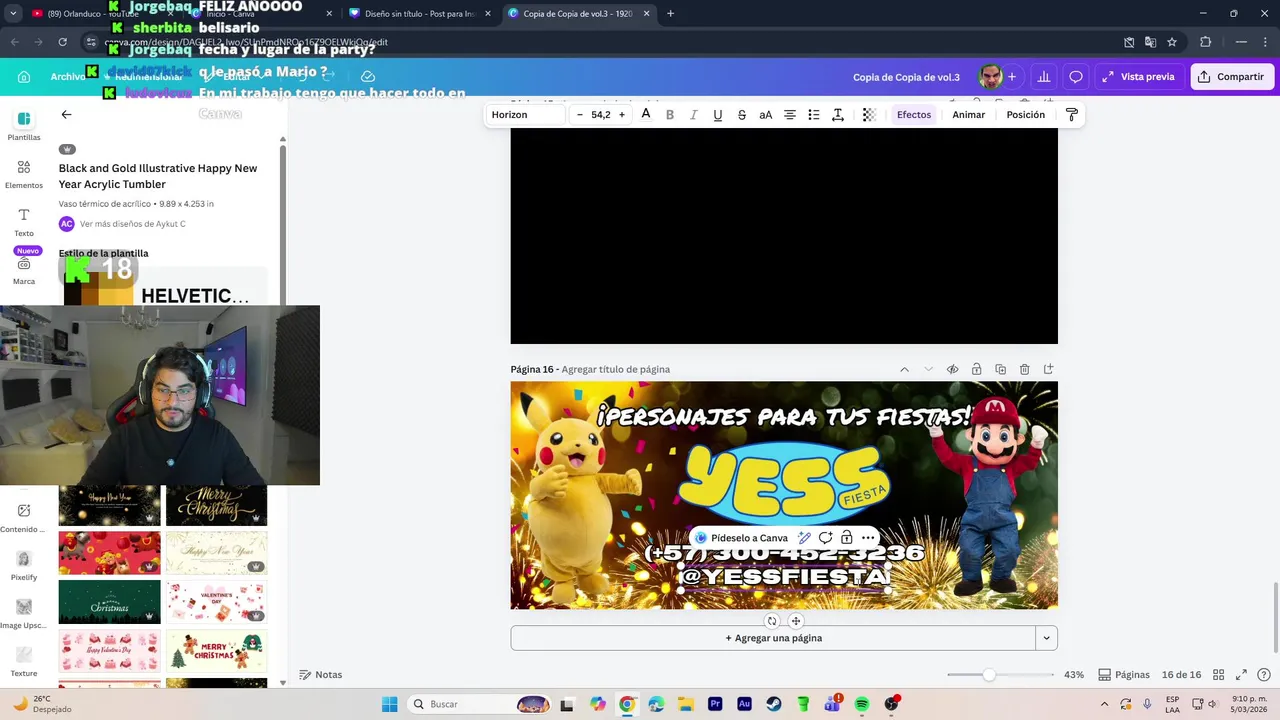
Task: Hide page 16 with eye icon
Action: pos(953,369)
